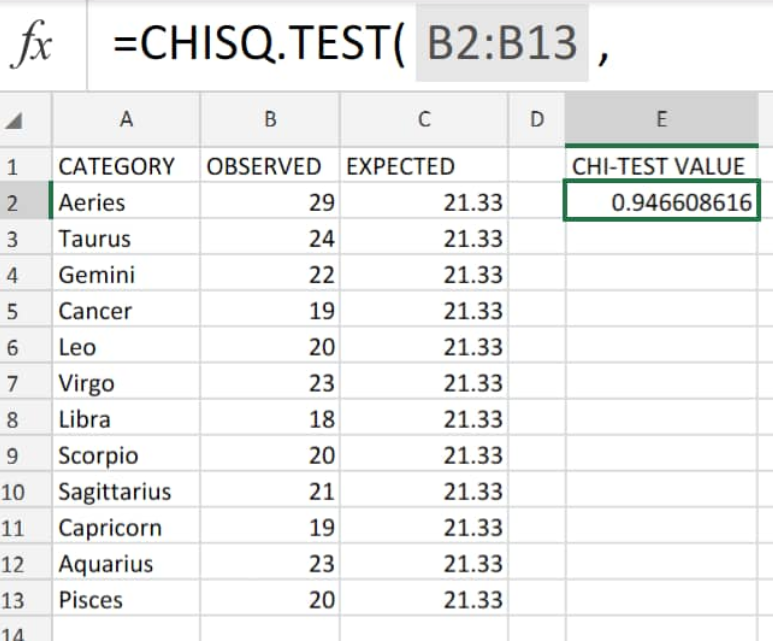
Task: Click the fx insert function icon
Action: 32,44
